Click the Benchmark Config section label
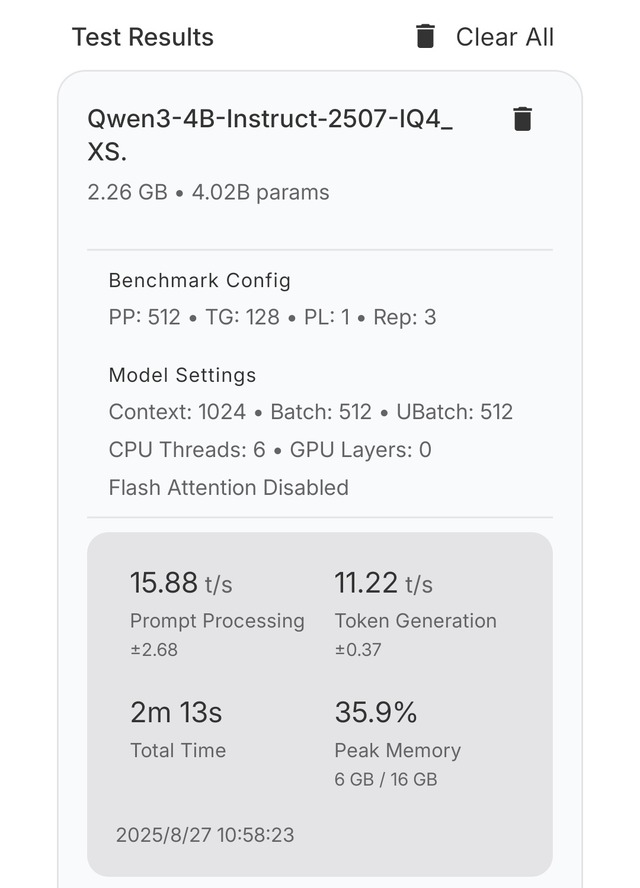The height and width of the screenshot is (888, 640). 199,281
